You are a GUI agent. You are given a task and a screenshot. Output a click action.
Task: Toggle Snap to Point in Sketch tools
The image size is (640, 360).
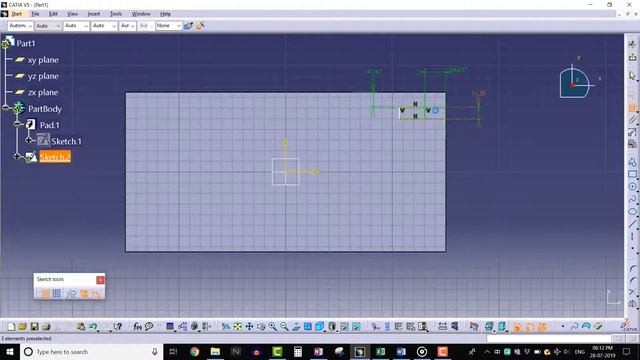(x=57, y=293)
